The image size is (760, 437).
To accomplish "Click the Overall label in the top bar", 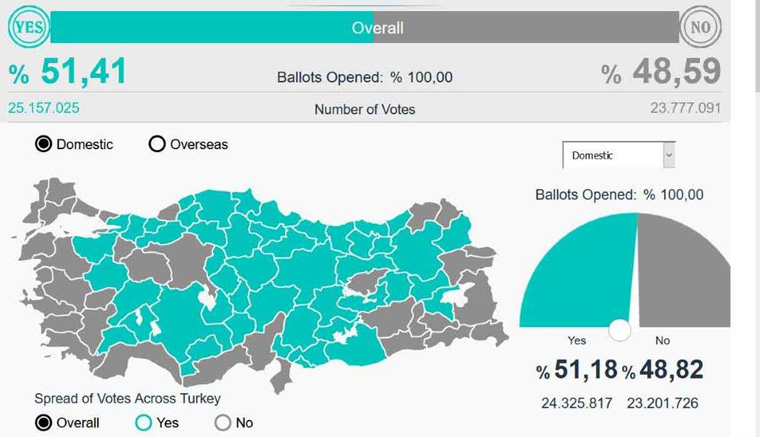I will (377, 28).
